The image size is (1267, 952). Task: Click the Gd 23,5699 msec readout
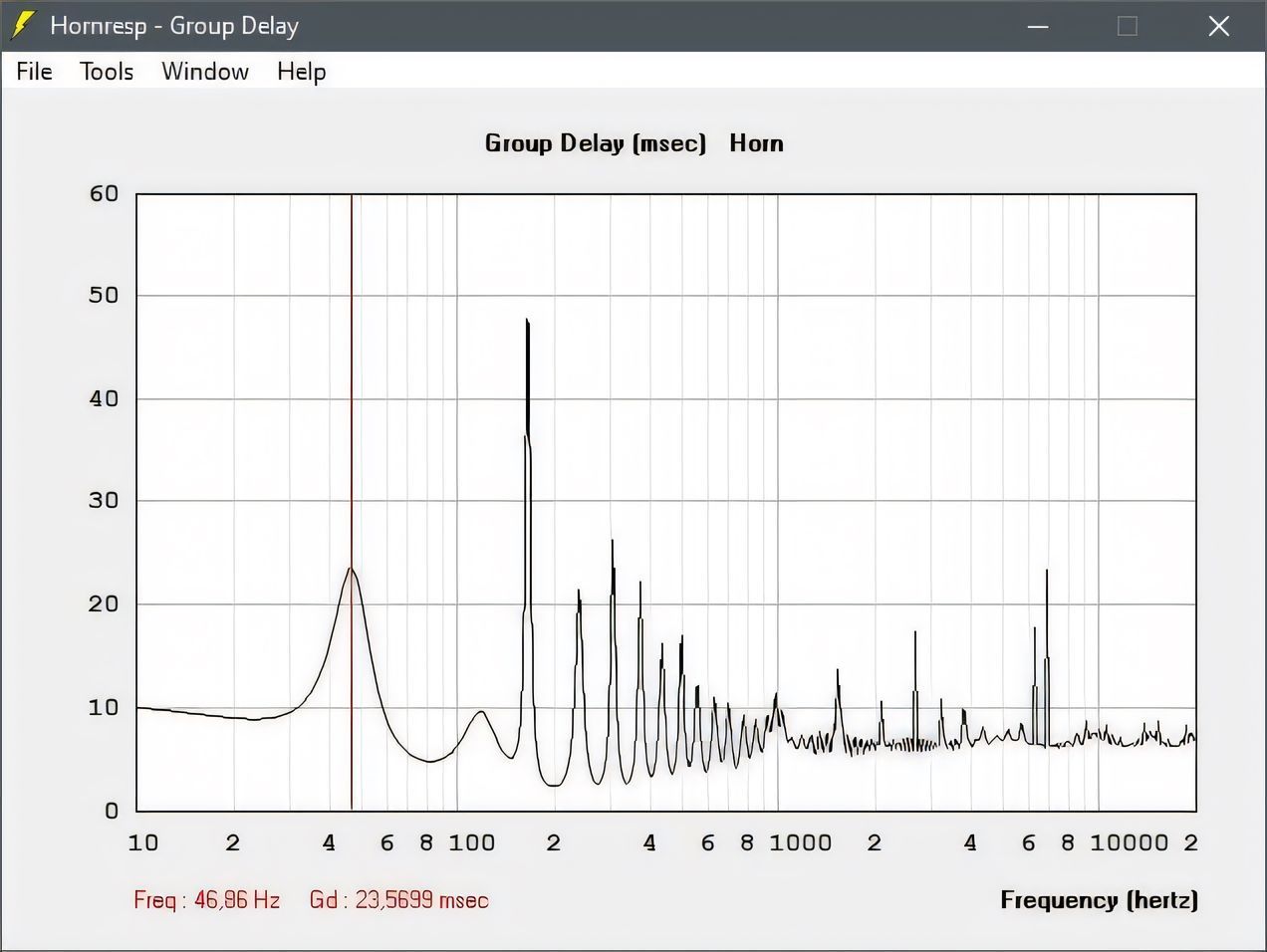click(x=398, y=900)
